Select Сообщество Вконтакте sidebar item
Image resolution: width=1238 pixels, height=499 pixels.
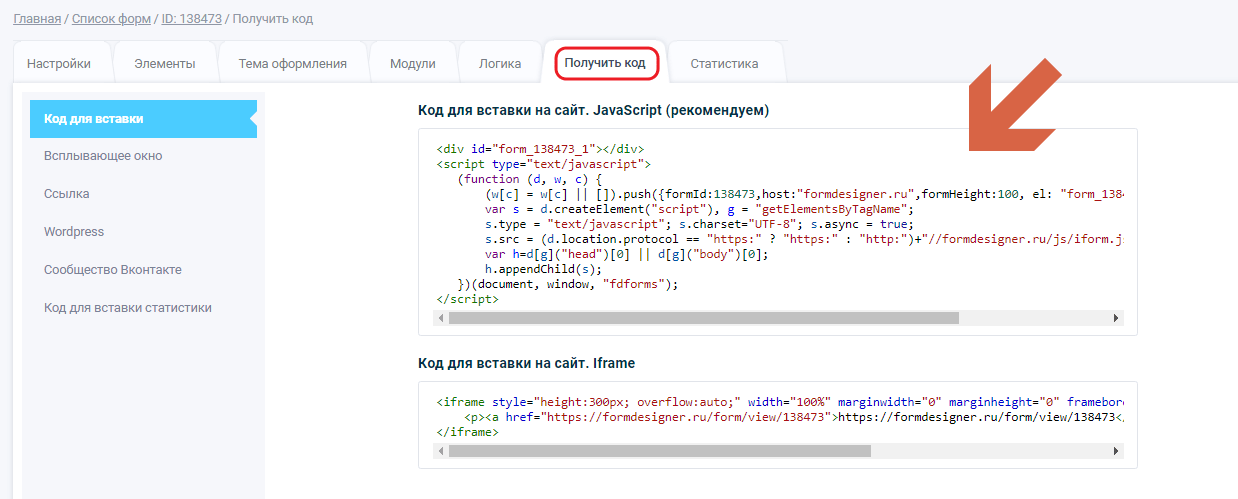point(113,270)
